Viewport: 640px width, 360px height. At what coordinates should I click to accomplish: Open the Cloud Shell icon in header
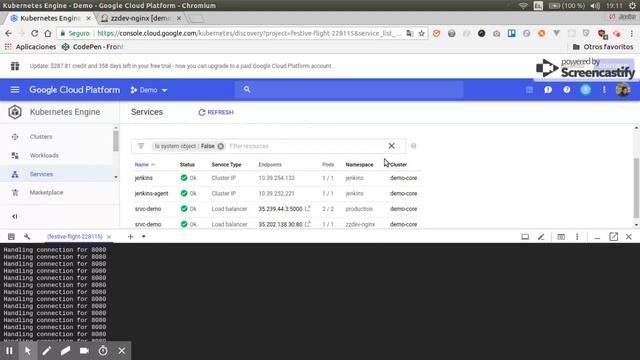tap(529, 90)
